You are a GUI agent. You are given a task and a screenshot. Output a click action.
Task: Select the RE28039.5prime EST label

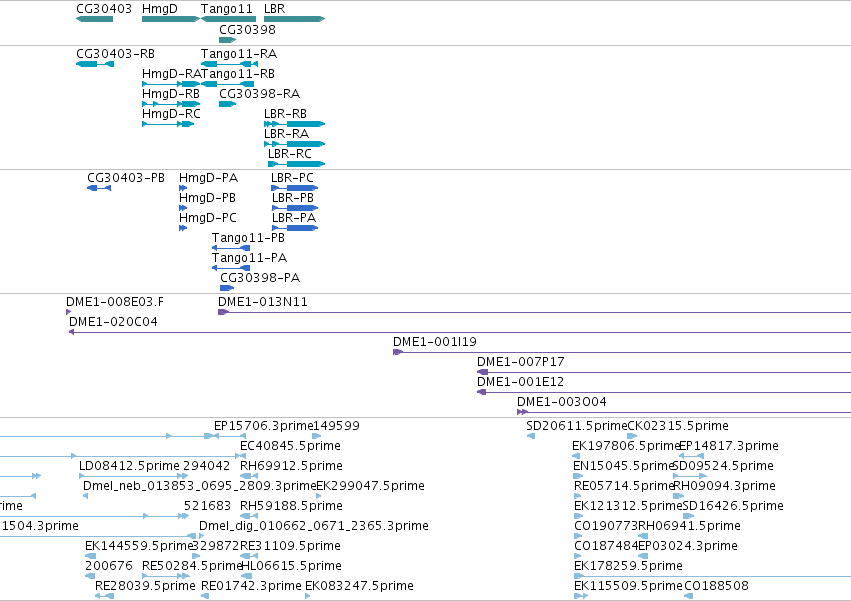[x=145, y=587]
